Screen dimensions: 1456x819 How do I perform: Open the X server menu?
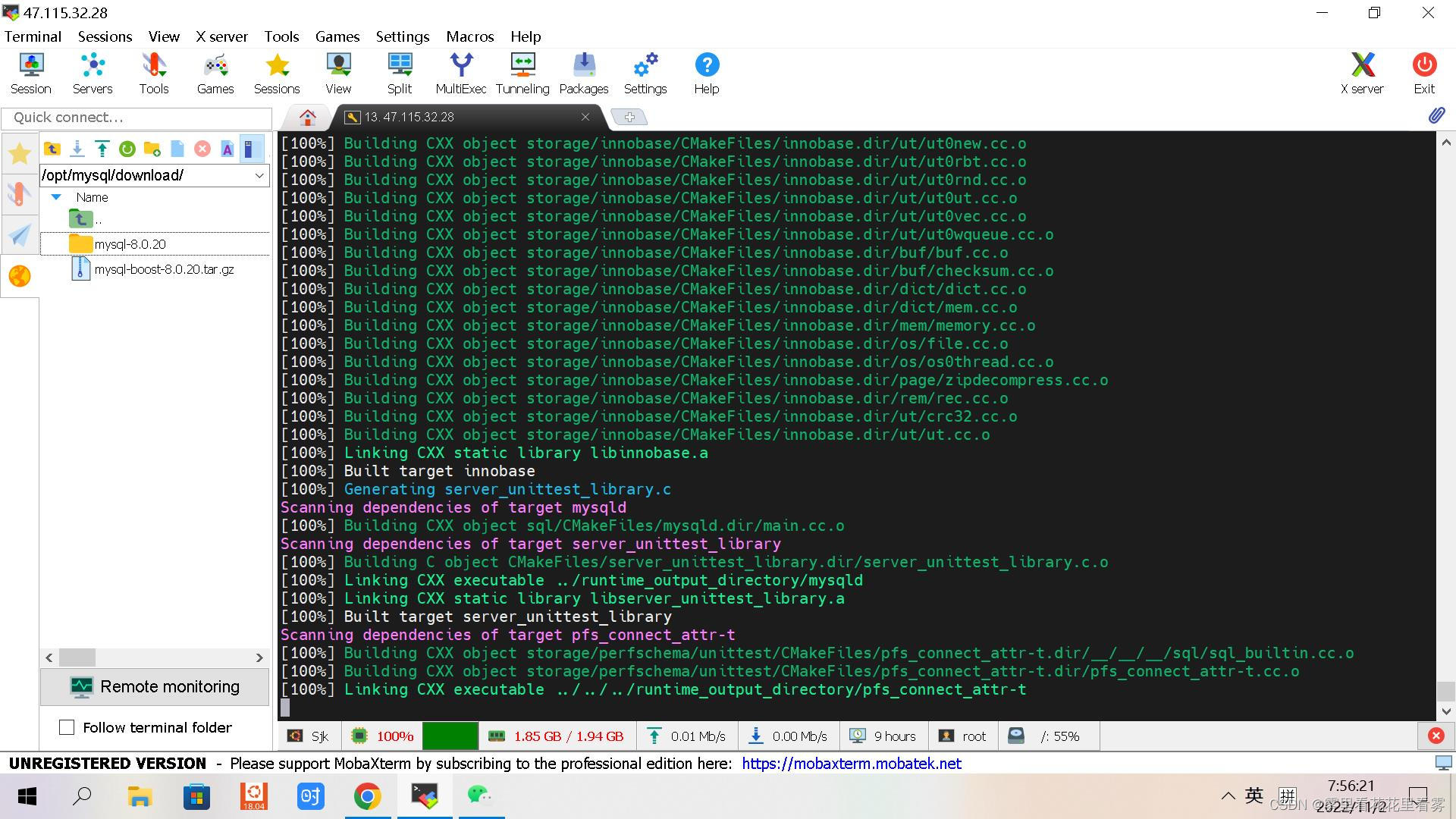(221, 36)
